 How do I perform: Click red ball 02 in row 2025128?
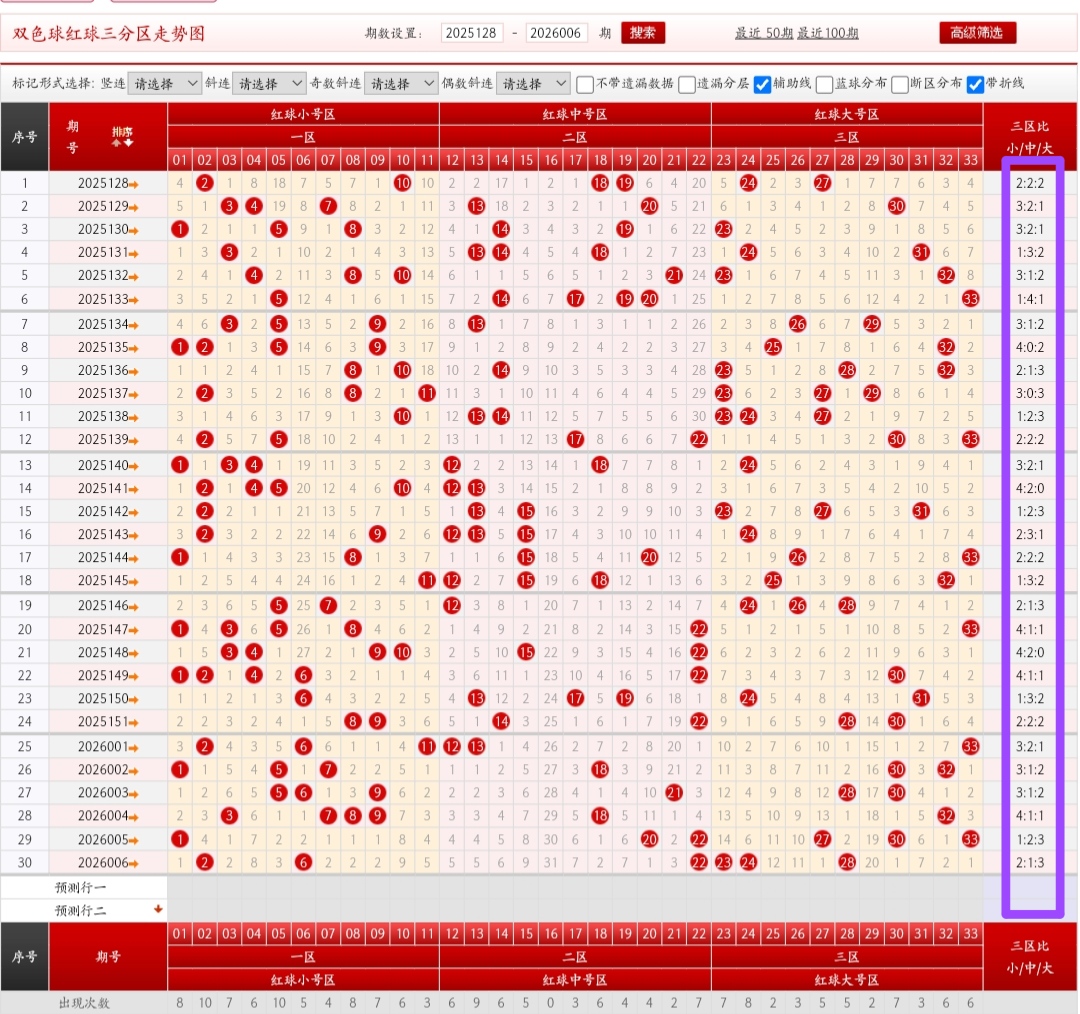point(205,183)
